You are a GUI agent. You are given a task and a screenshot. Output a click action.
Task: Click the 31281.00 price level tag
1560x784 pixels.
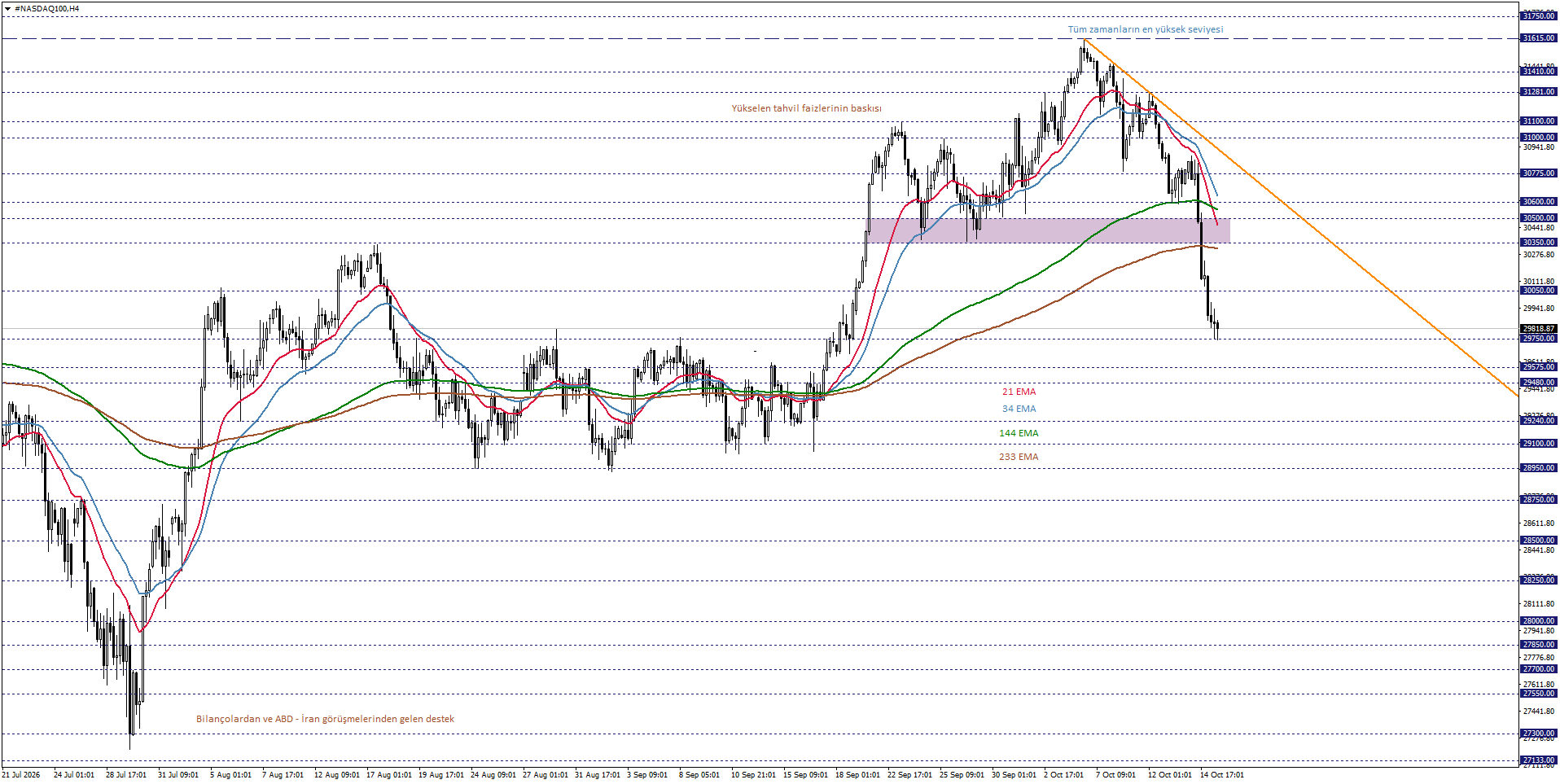point(1538,92)
